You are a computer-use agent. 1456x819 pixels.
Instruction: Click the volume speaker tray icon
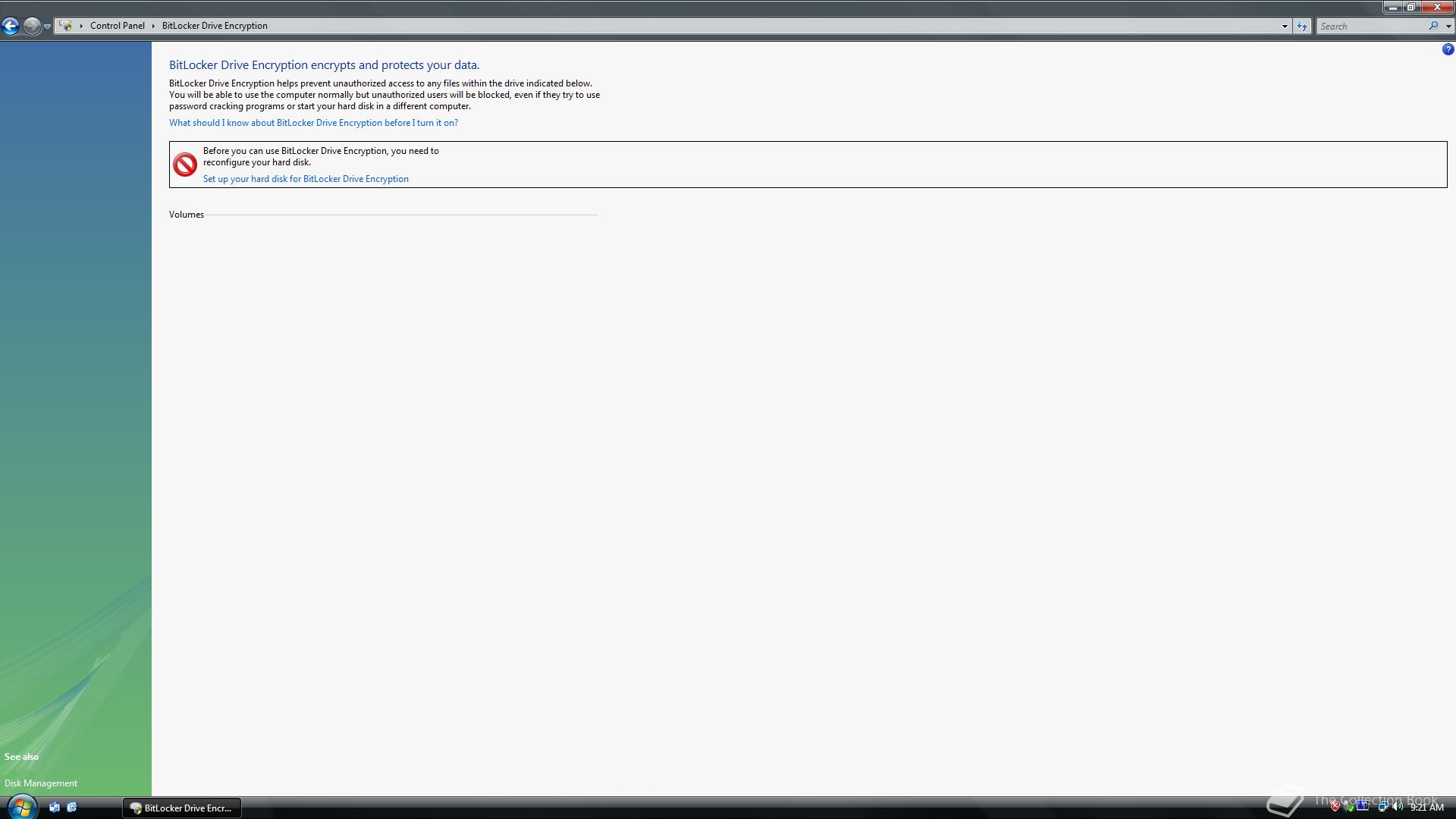tap(1398, 807)
